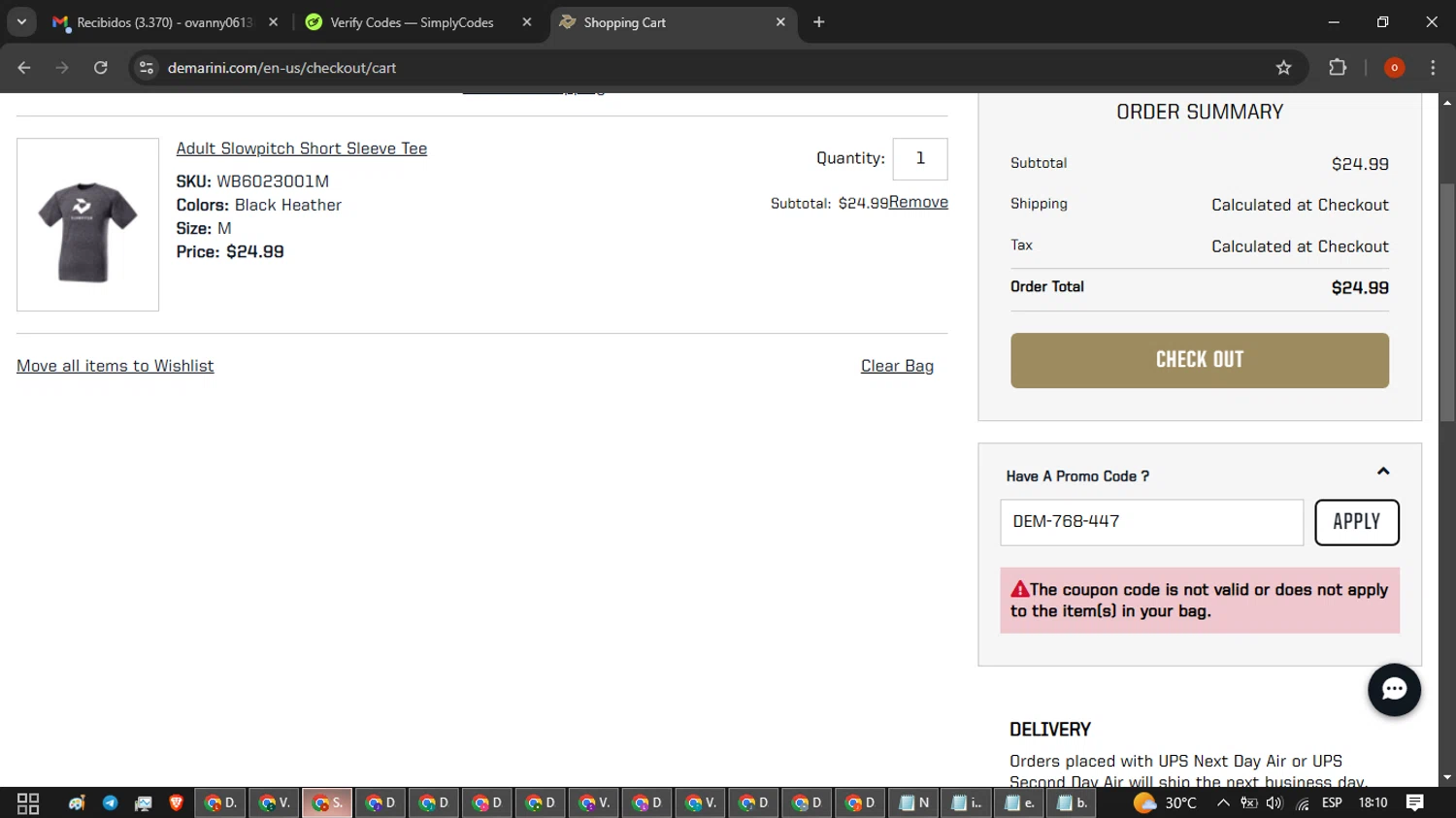Close the Shopping Cart tab

(780, 22)
